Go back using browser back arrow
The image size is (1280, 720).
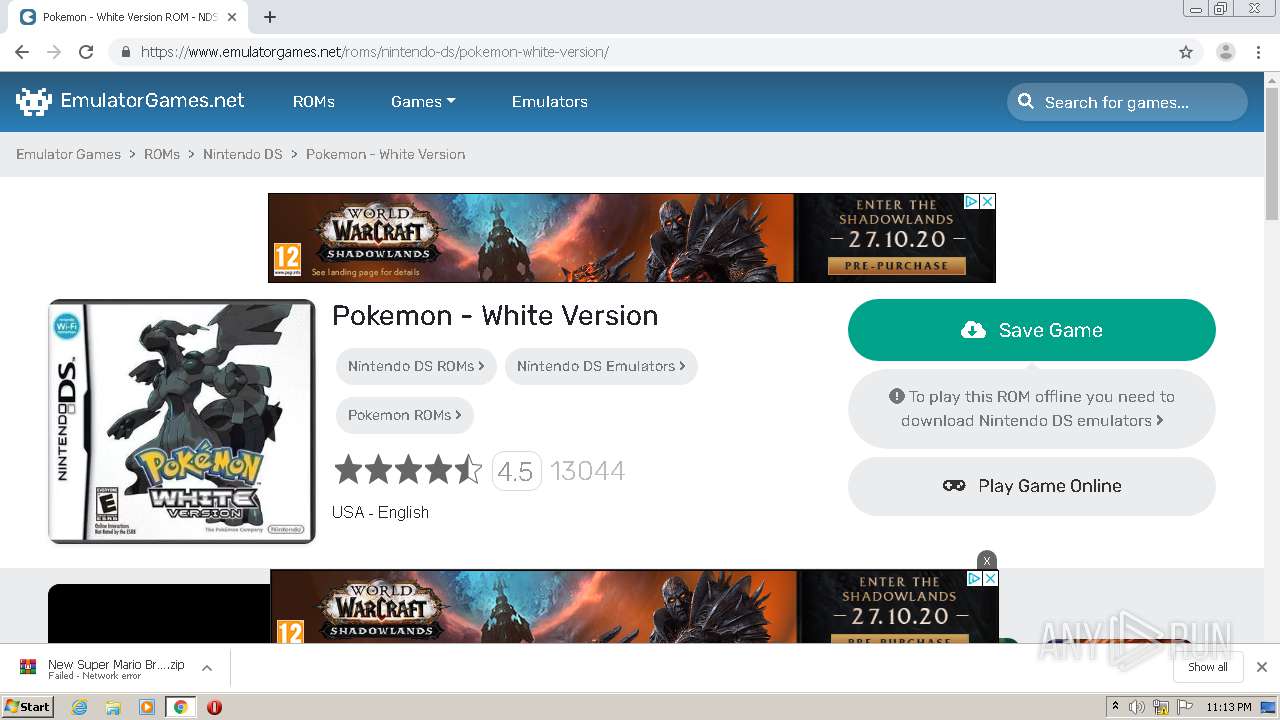click(22, 52)
